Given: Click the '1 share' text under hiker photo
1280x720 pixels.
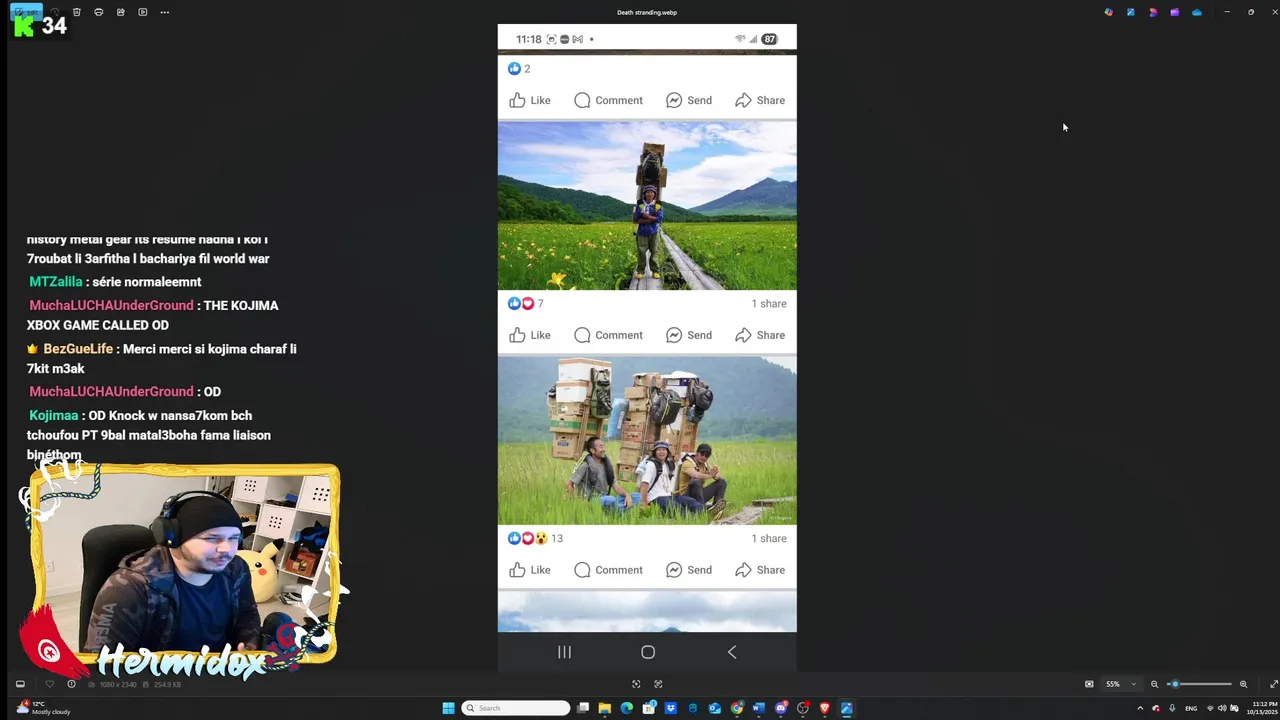Looking at the screenshot, I should point(769,303).
